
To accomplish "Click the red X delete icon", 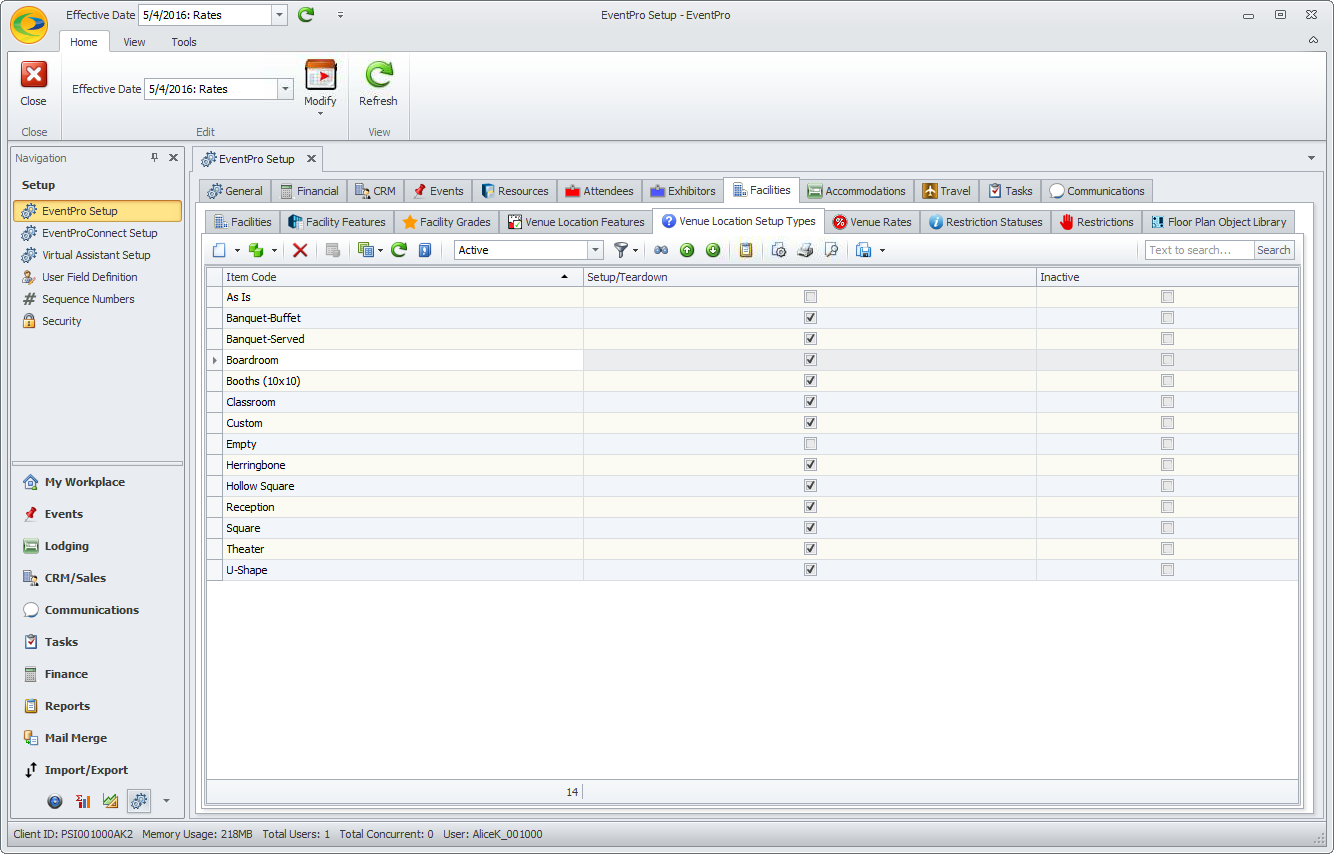I will 300,250.
